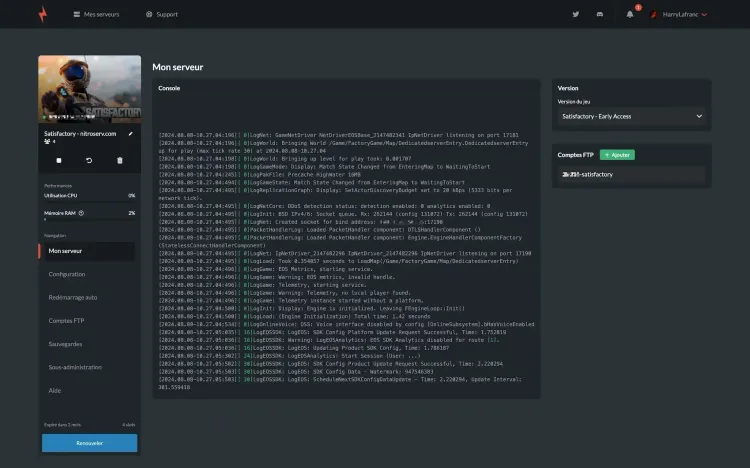This screenshot has width=750, height=468.
Task: Open the Twitter link icon
Action: click(576, 14)
